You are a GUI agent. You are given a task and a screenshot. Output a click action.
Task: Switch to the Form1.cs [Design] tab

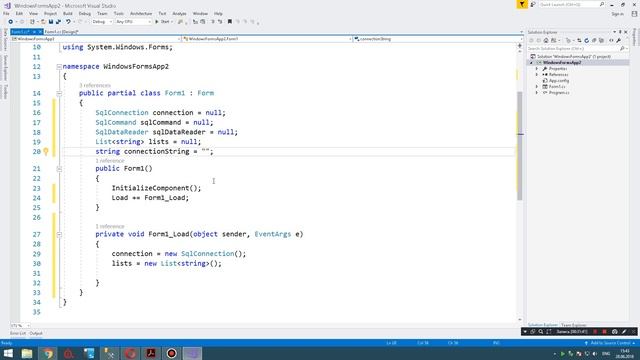[x=61, y=31]
